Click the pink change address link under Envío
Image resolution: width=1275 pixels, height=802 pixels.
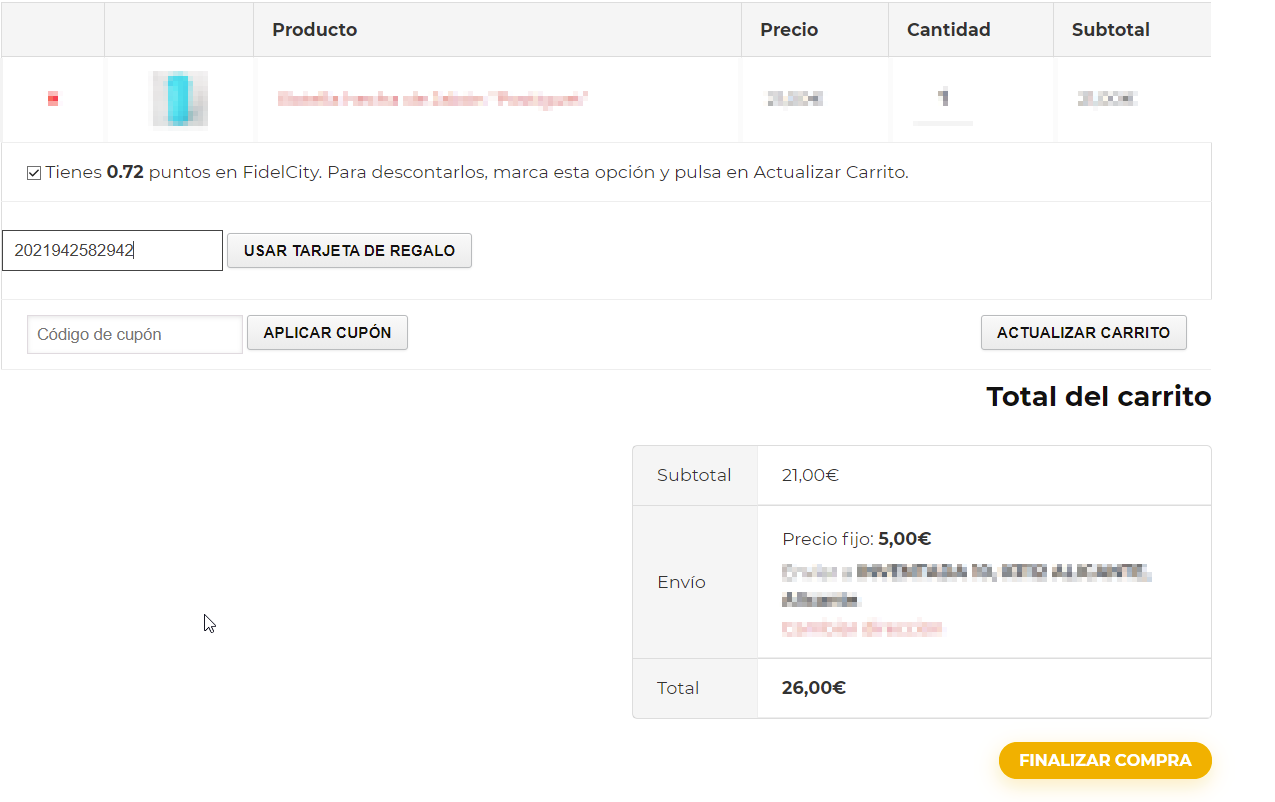[862, 629]
